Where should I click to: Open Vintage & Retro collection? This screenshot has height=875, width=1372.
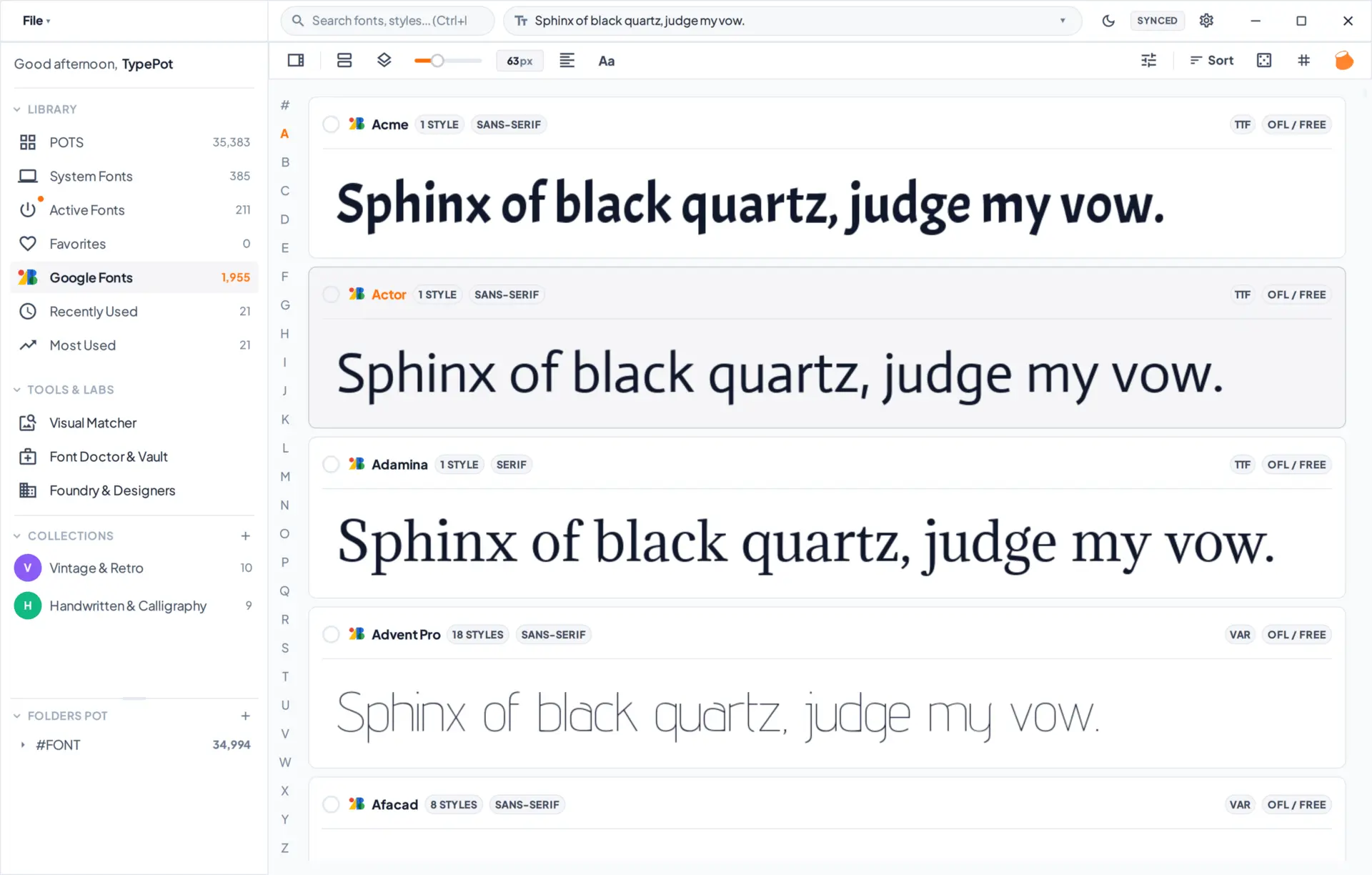click(x=134, y=568)
